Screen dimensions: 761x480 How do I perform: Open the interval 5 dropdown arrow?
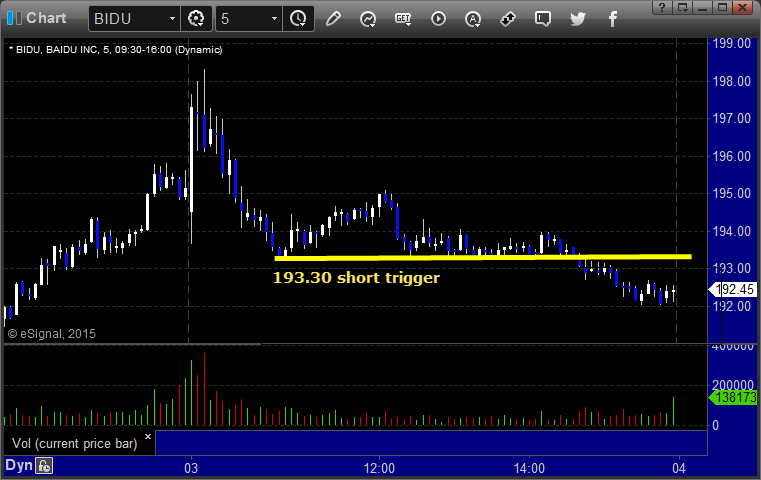click(274, 19)
